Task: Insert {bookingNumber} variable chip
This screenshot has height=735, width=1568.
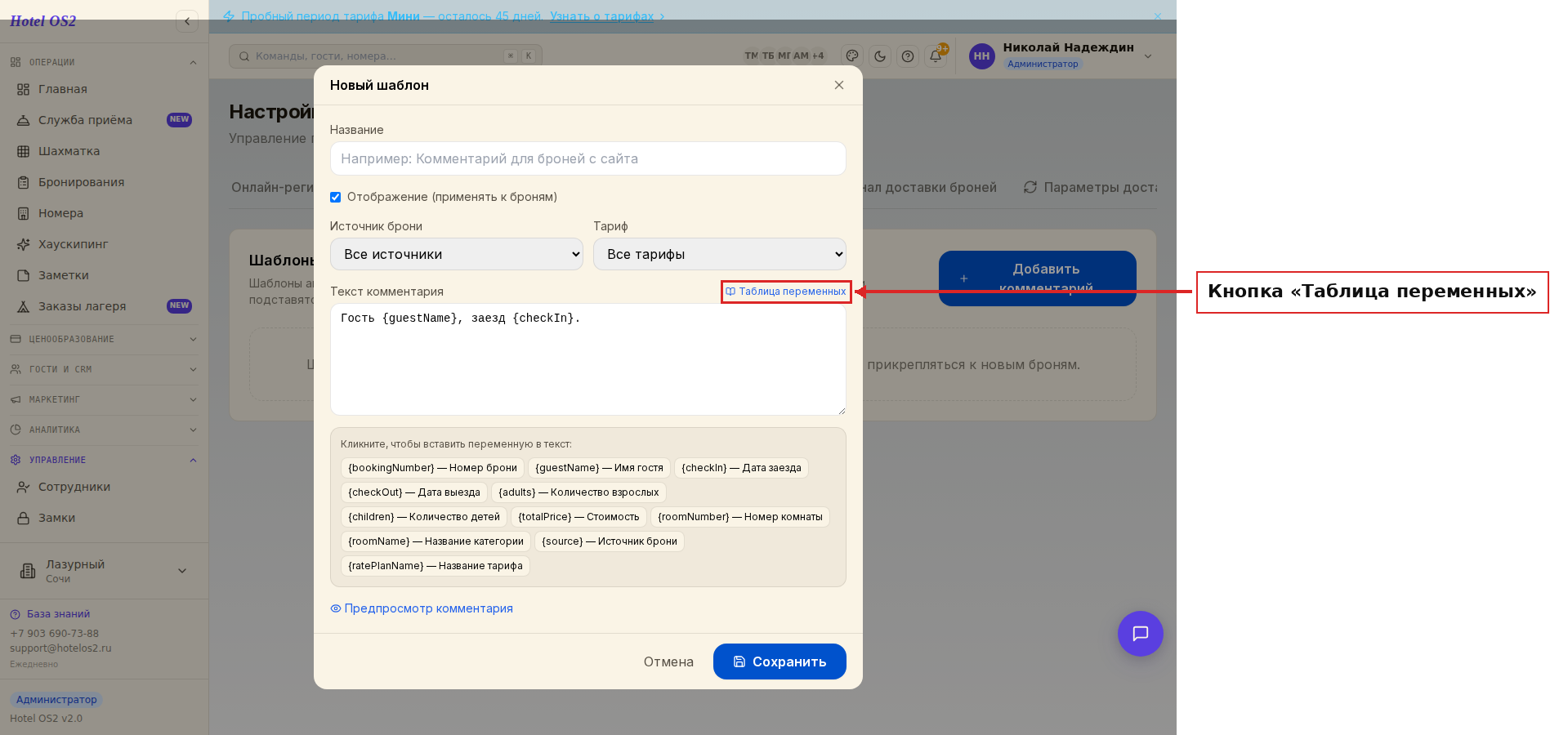Action: pyautogui.click(x=432, y=468)
